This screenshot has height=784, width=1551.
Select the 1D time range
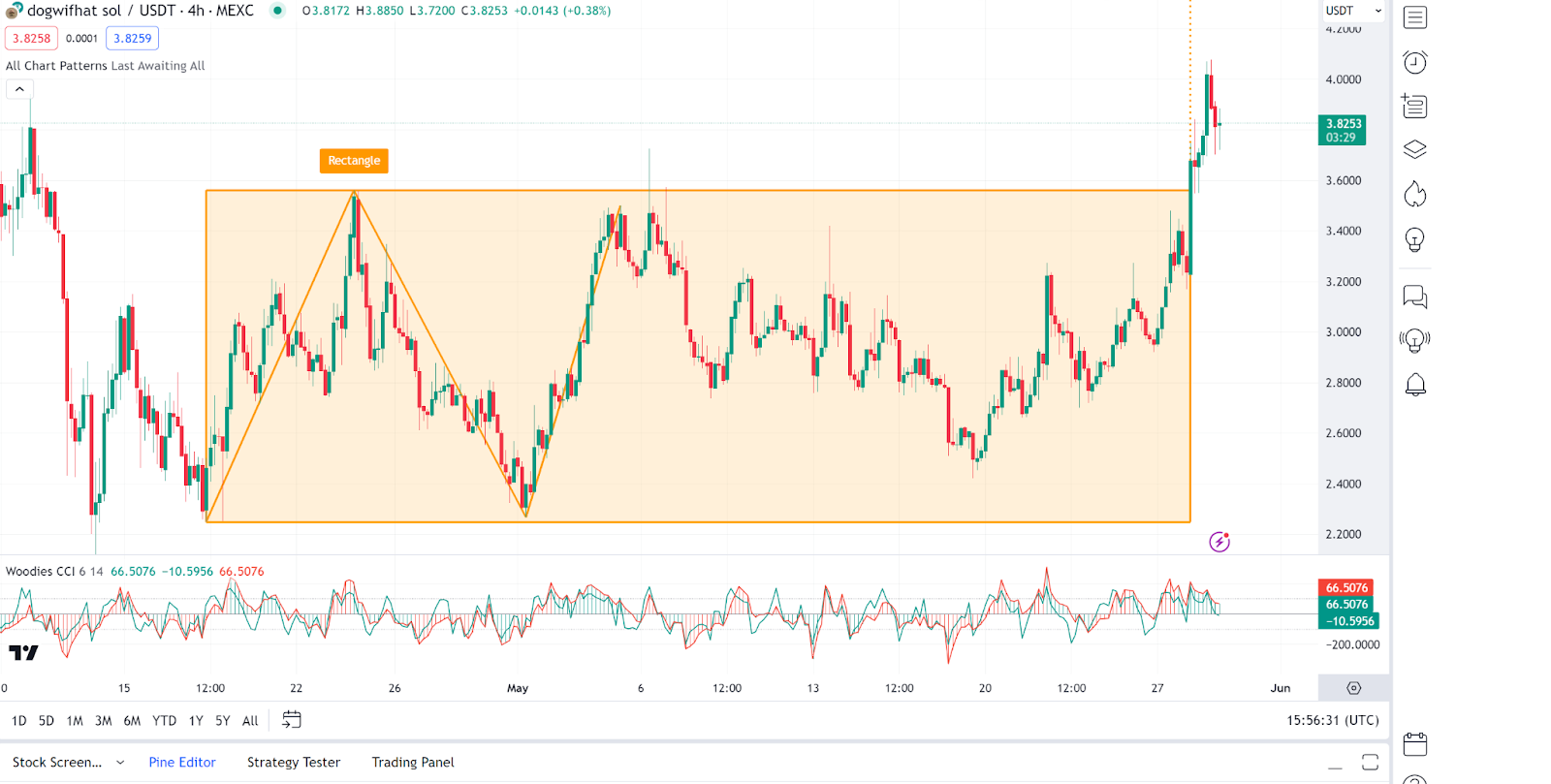pos(18,720)
